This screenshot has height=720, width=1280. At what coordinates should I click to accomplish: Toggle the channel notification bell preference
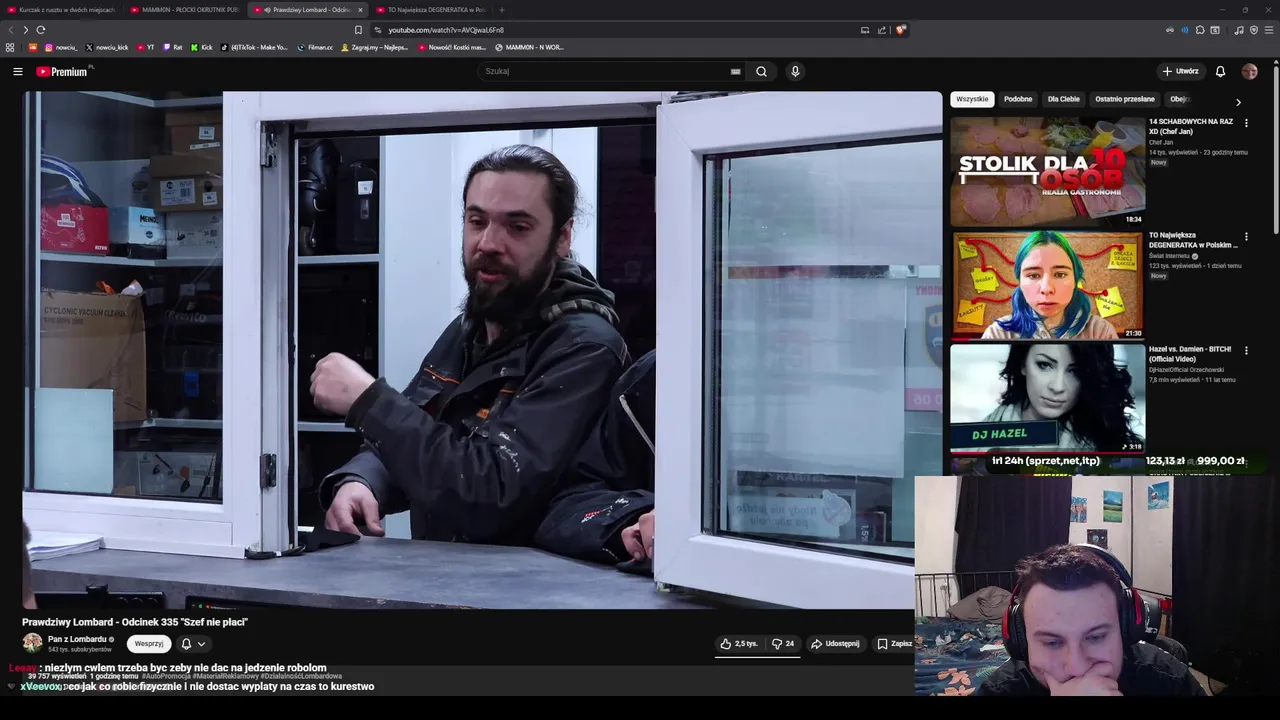click(x=186, y=644)
